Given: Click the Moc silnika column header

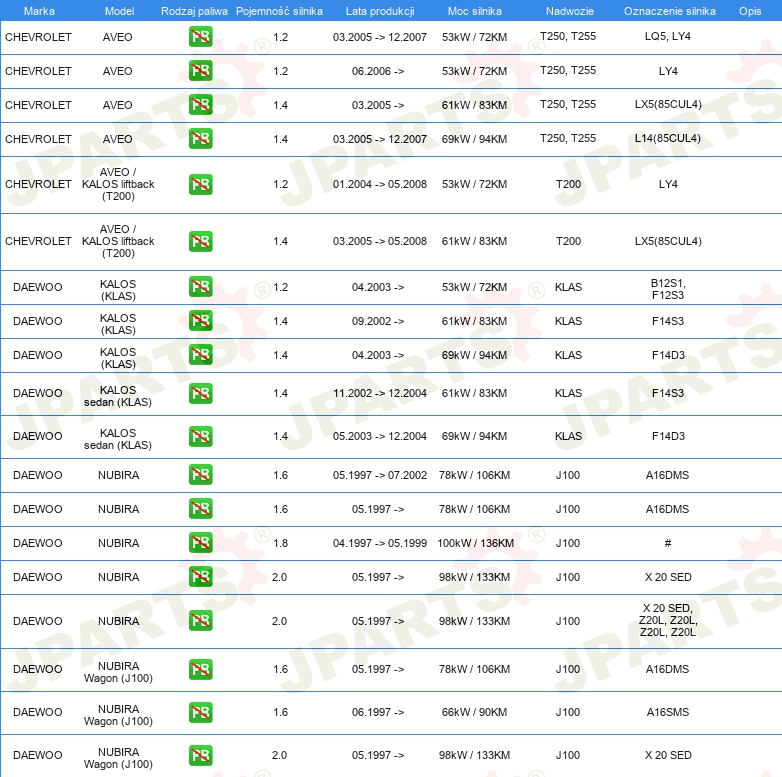Looking at the screenshot, I should (x=474, y=11).
